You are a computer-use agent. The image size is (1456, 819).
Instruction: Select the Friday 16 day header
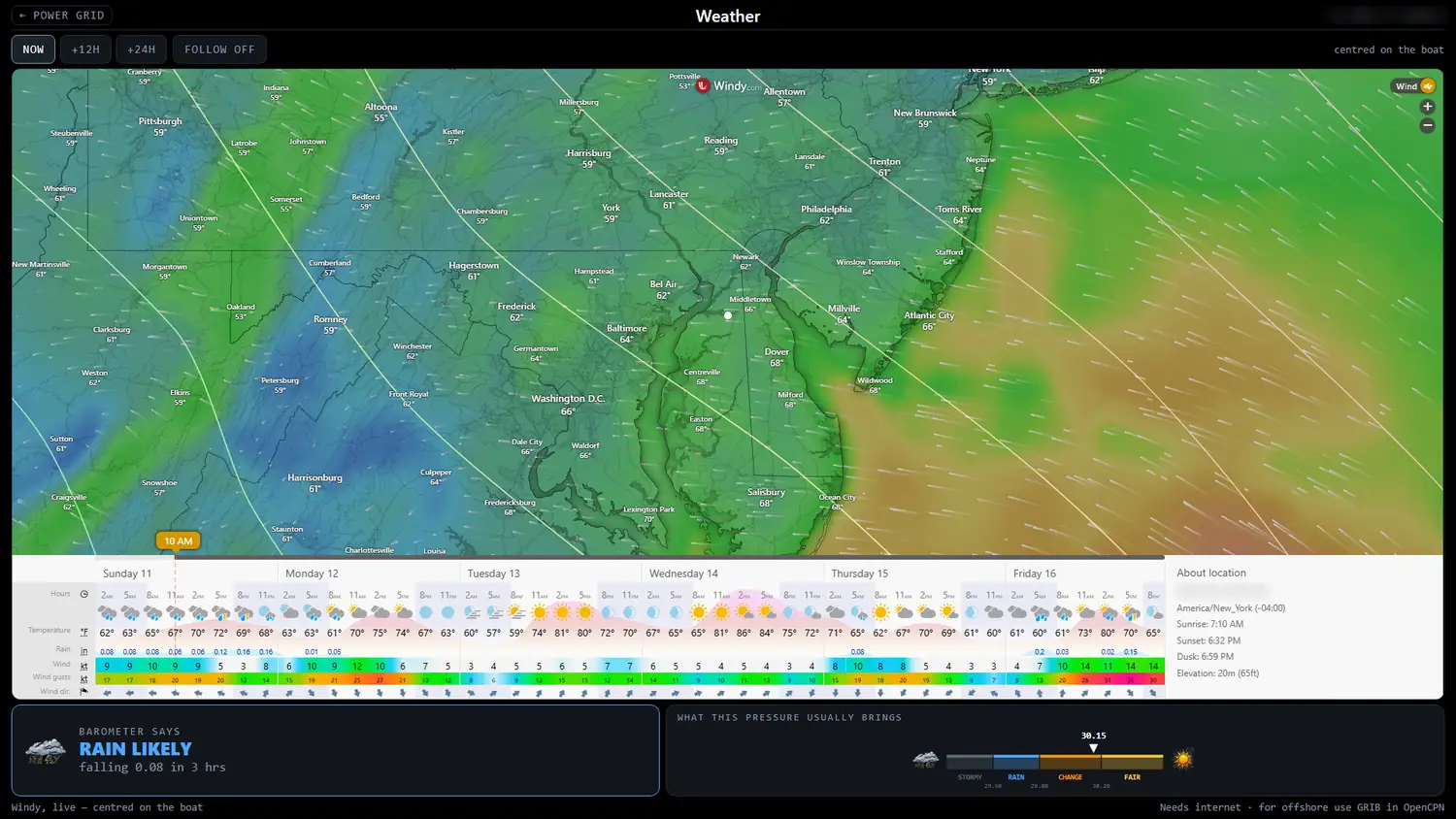(1035, 573)
